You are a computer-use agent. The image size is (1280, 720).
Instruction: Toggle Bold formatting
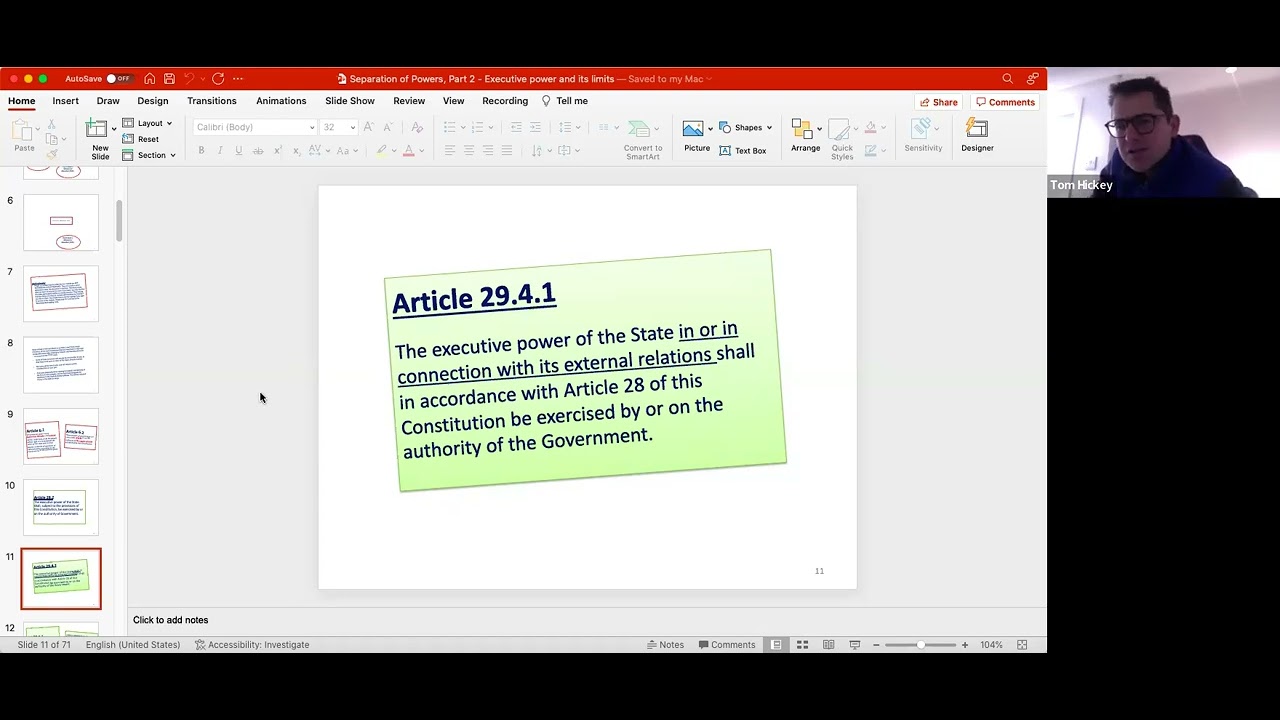pyautogui.click(x=201, y=151)
